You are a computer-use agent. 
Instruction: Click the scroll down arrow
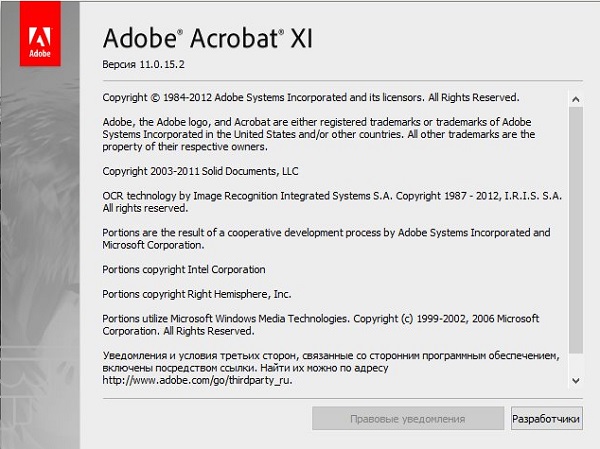(x=575, y=381)
